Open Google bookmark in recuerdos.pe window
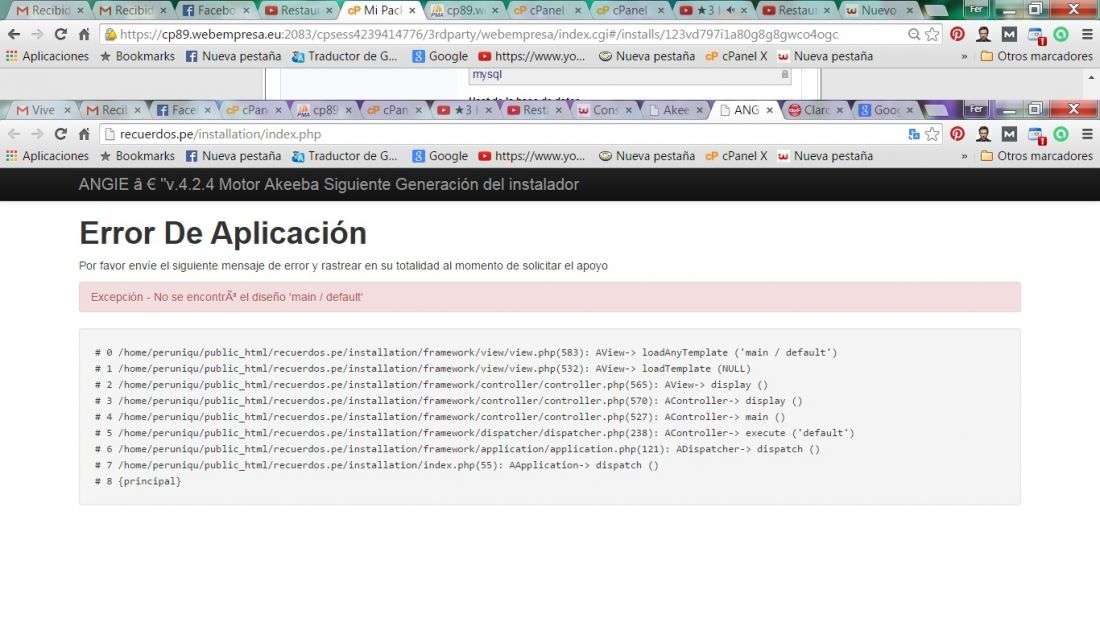Screen dimensions: 1100x618 (x=440, y=156)
